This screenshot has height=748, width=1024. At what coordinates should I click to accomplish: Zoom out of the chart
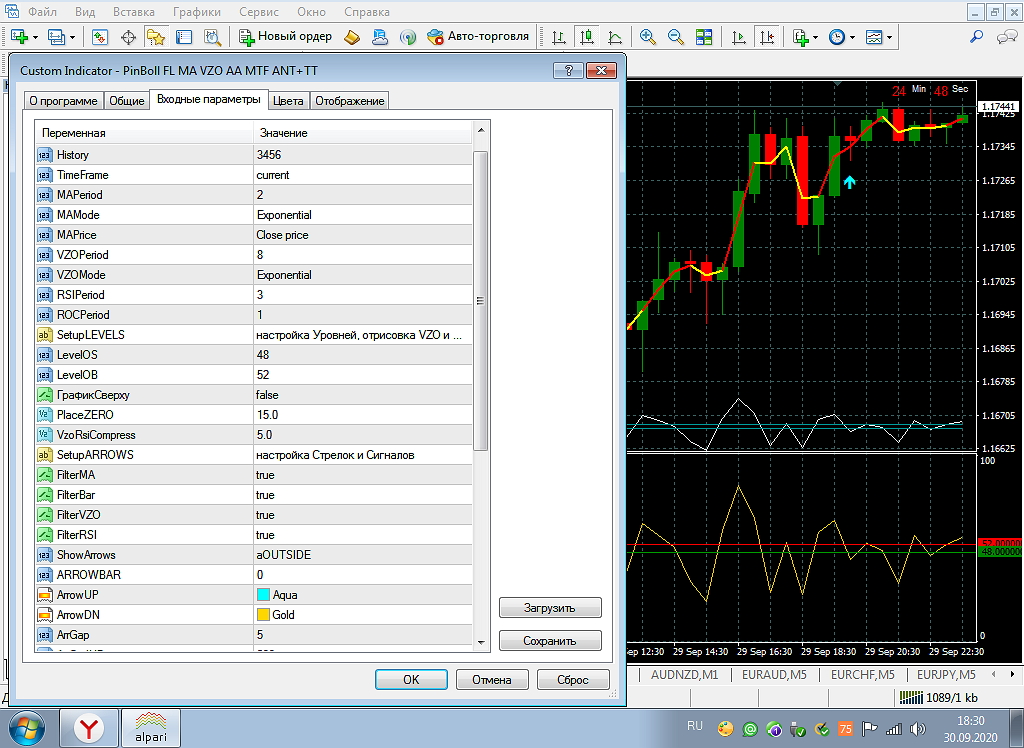(675, 37)
